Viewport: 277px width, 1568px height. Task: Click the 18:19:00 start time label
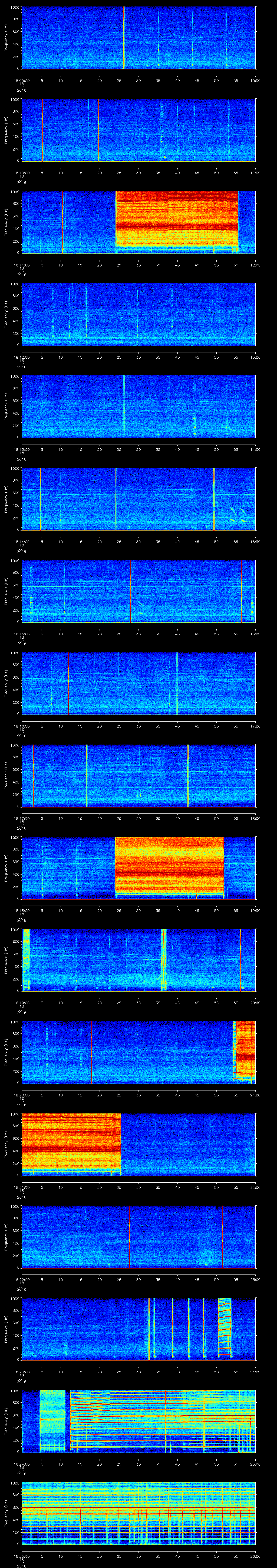(x=21, y=1003)
